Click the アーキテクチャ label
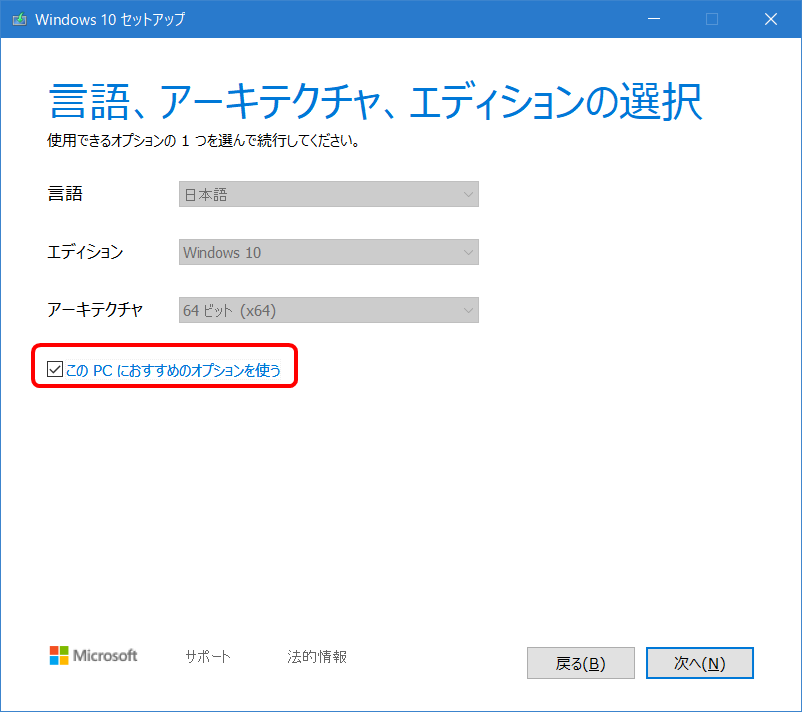This screenshot has height=712, width=802. coord(95,310)
